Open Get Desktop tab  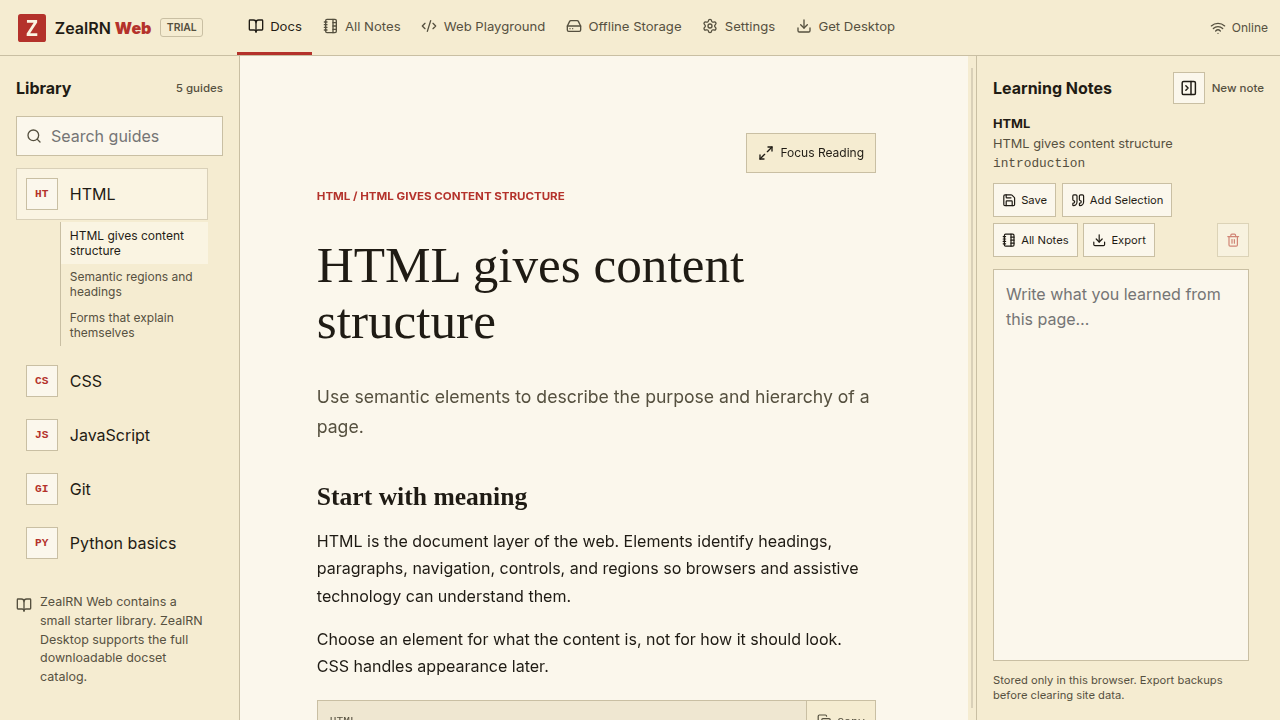[846, 27]
